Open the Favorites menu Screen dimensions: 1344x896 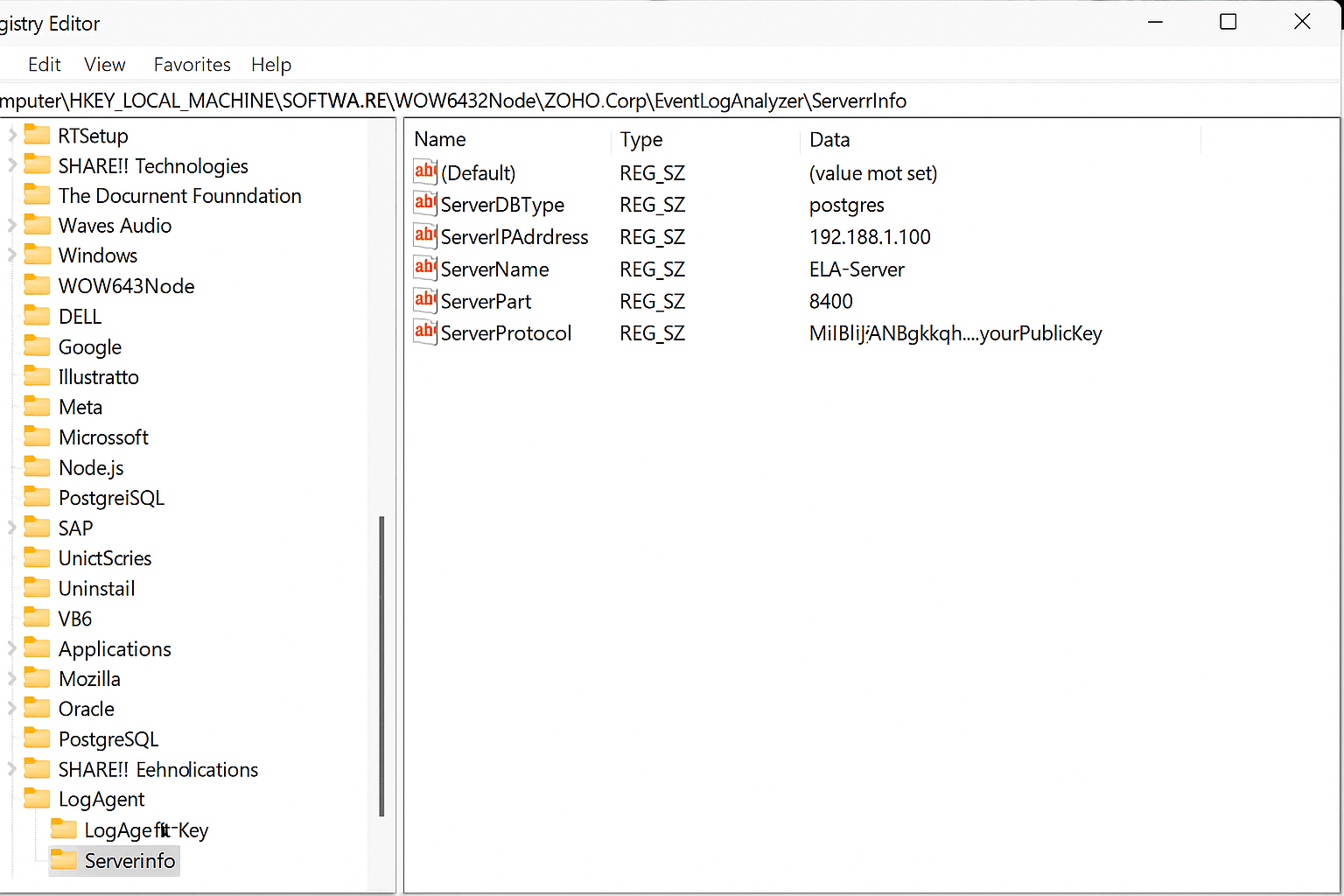(192, 65)
